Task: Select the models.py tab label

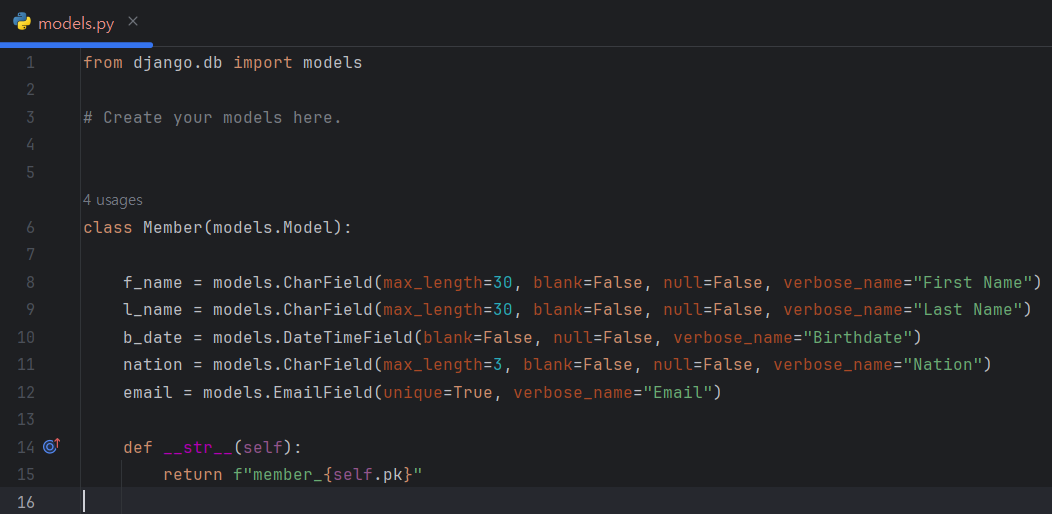Action: pyautogui.click(x=76, y=22)
